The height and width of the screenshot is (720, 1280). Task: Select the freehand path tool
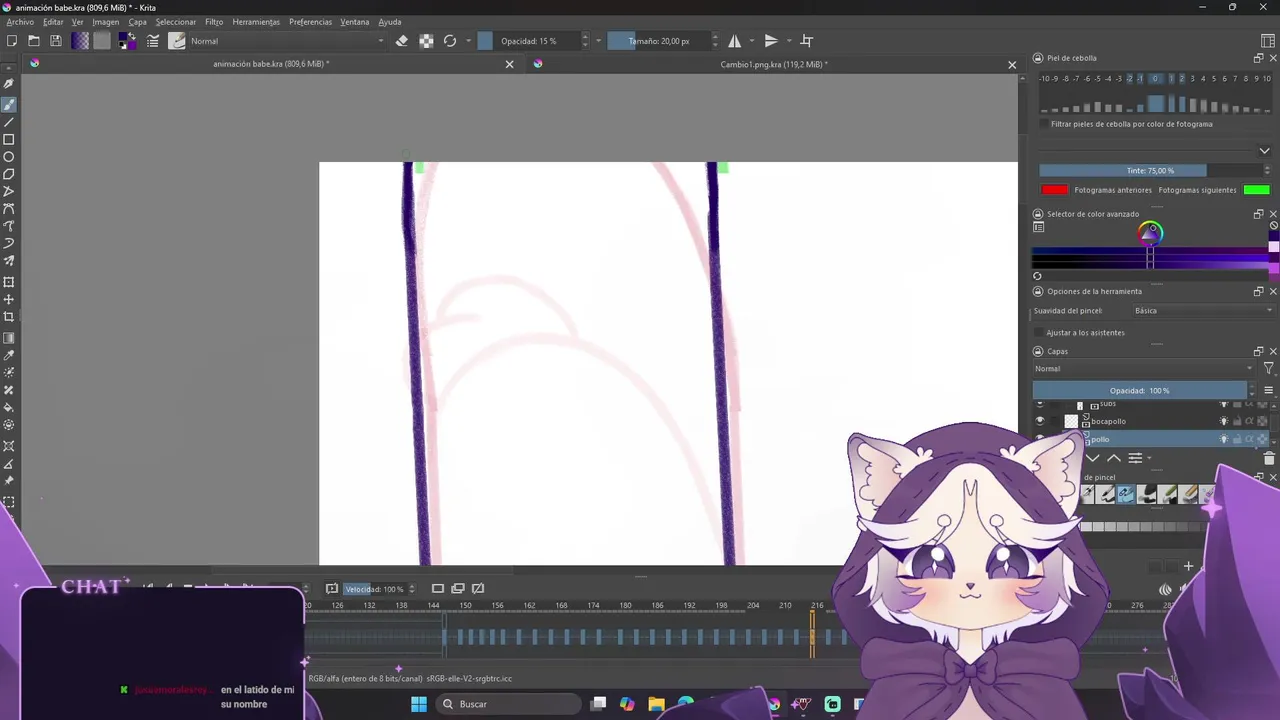(x=9, y=226)
